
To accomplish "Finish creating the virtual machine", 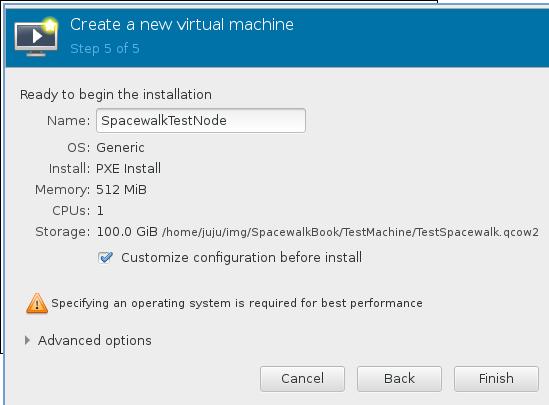I will pyautogui.click(x=496, y=379).
